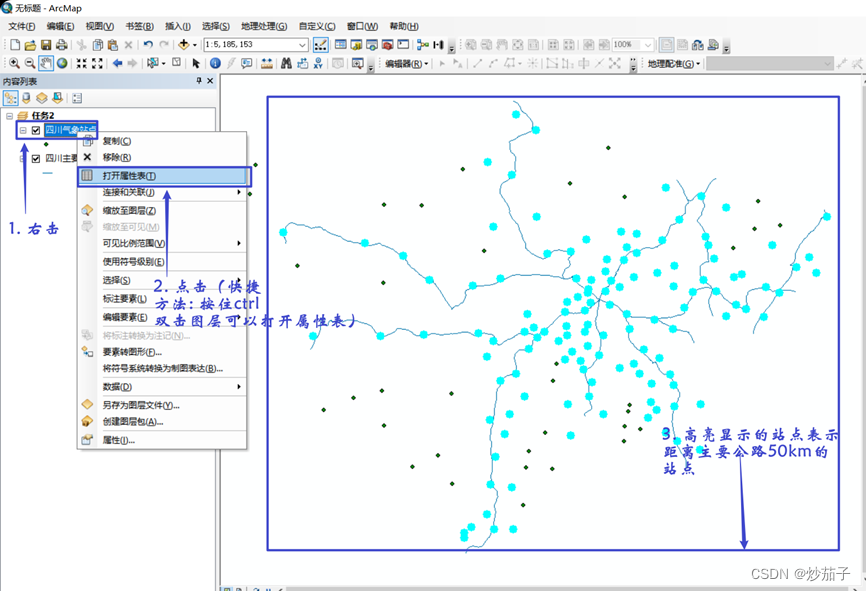The image size is (866, 591).
Task: Choose 复制(C) in the context menu
Action: 162,141
